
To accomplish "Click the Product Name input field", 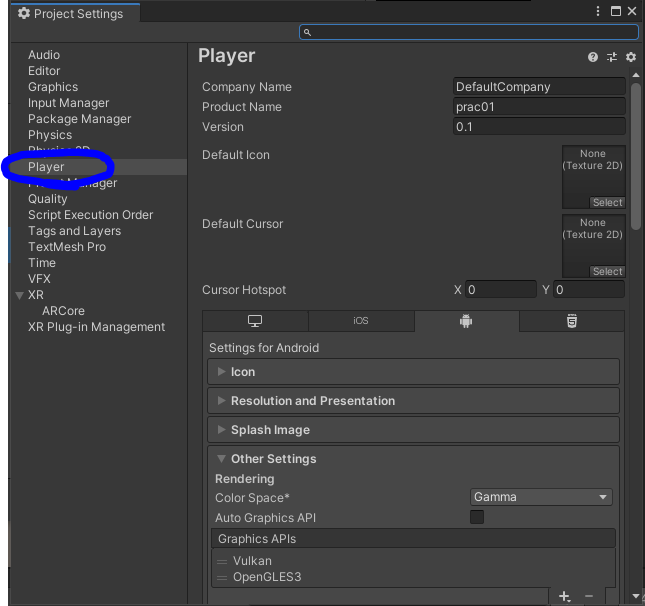I will (539, 107).
